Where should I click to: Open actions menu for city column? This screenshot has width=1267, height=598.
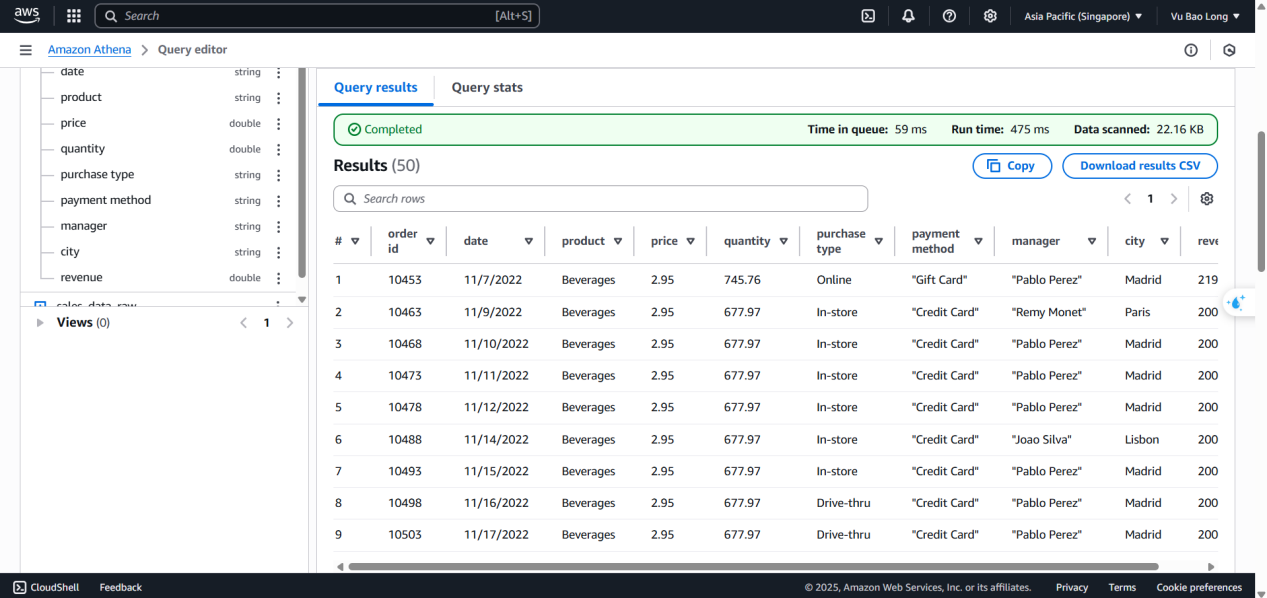(279, 252)
